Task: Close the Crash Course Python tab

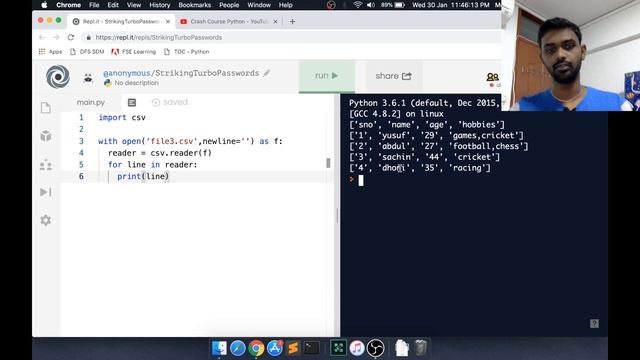Action: point(275,22)
